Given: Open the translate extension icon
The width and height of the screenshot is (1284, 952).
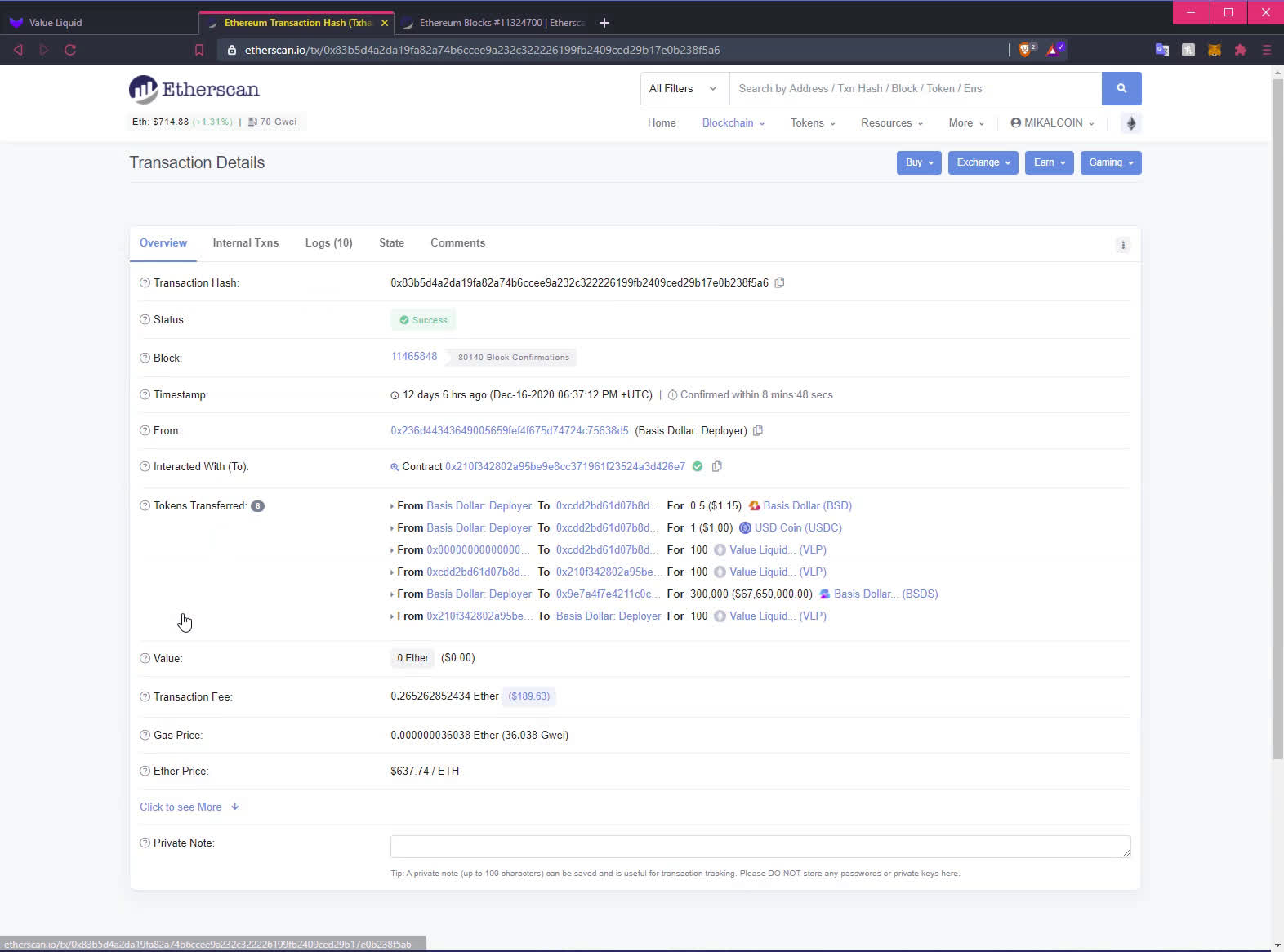Looking at the screenshot, I should pos(1162,50).
